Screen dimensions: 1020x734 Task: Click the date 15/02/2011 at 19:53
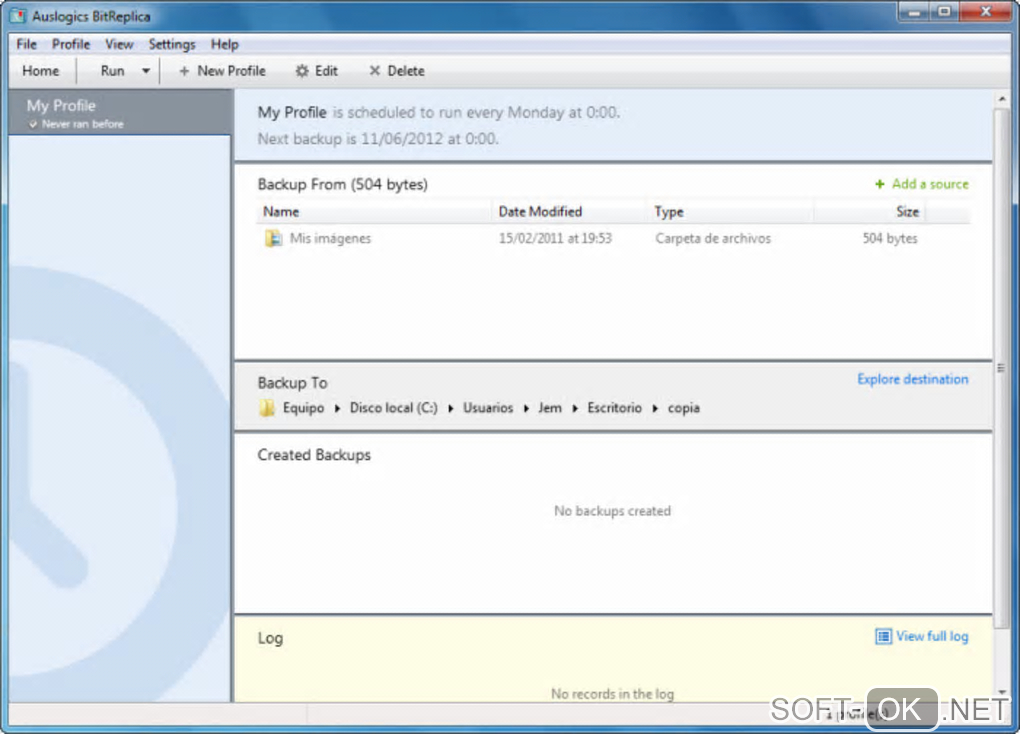coord(555,238)
